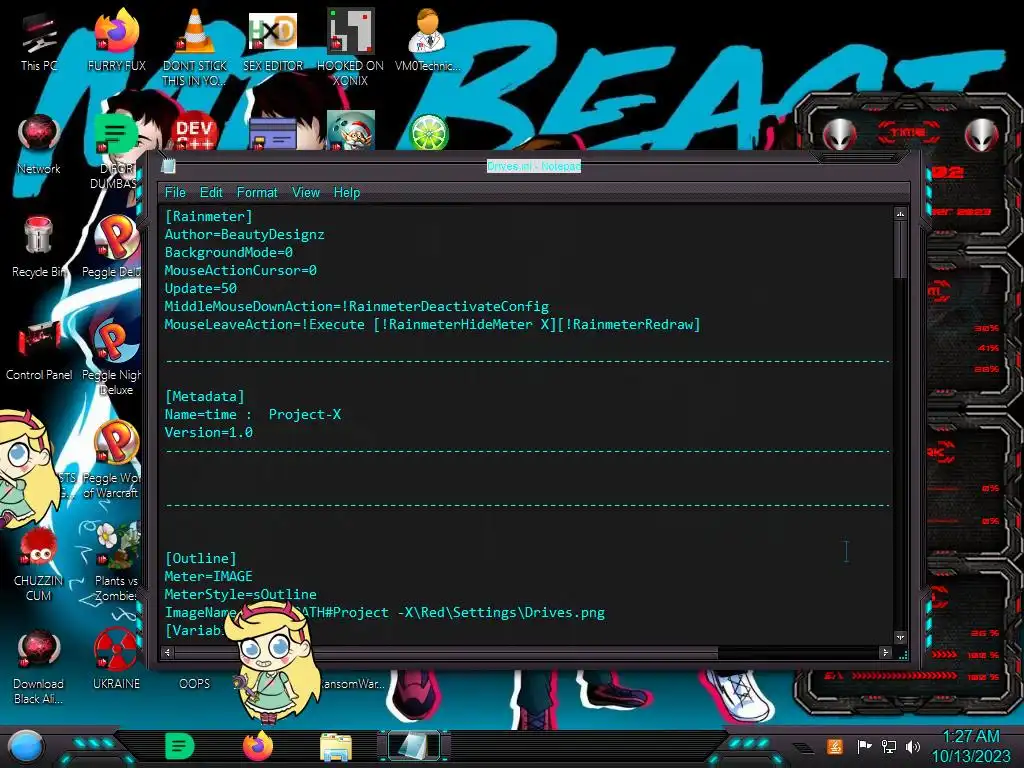Select the green lime desktop icon
This screenshot has height=768, width=1024.
point(428,133)
